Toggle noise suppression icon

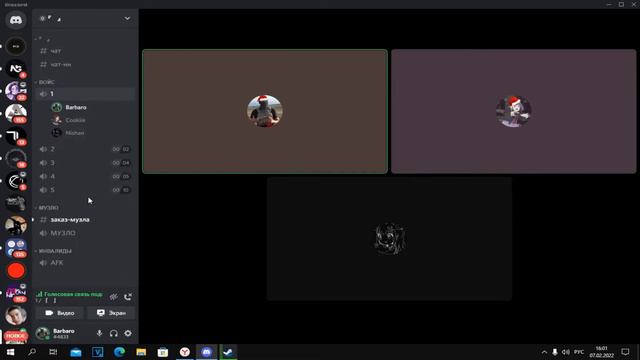[113, 297]
